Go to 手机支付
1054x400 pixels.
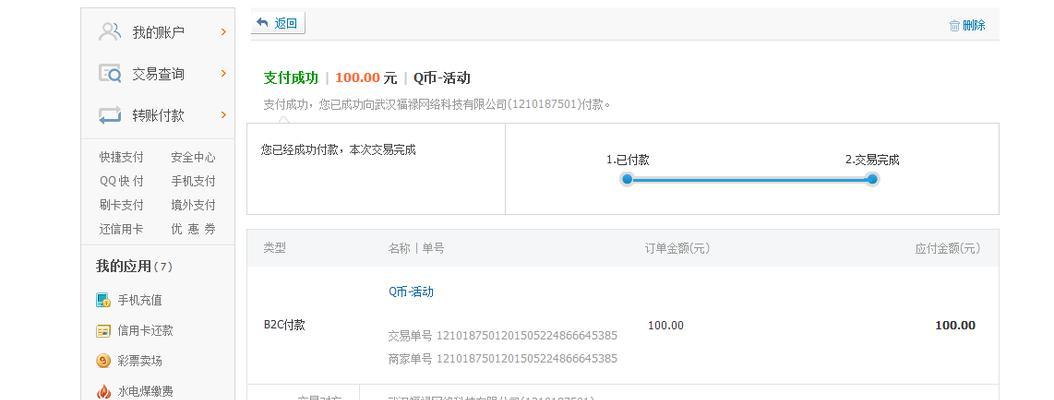[194, 181]
